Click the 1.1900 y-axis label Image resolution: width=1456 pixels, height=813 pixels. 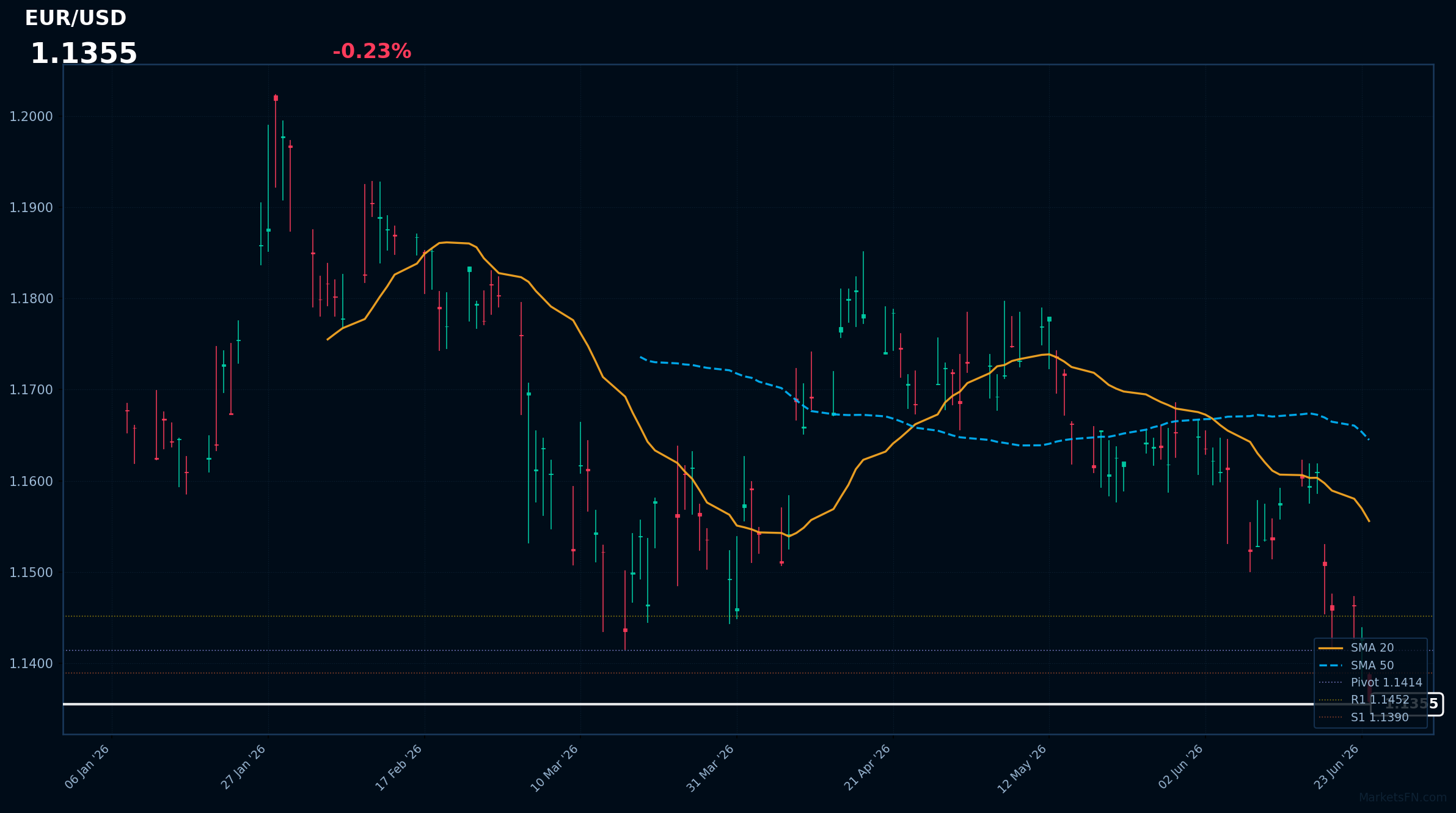pyautogui.click(x=31, y=208)
